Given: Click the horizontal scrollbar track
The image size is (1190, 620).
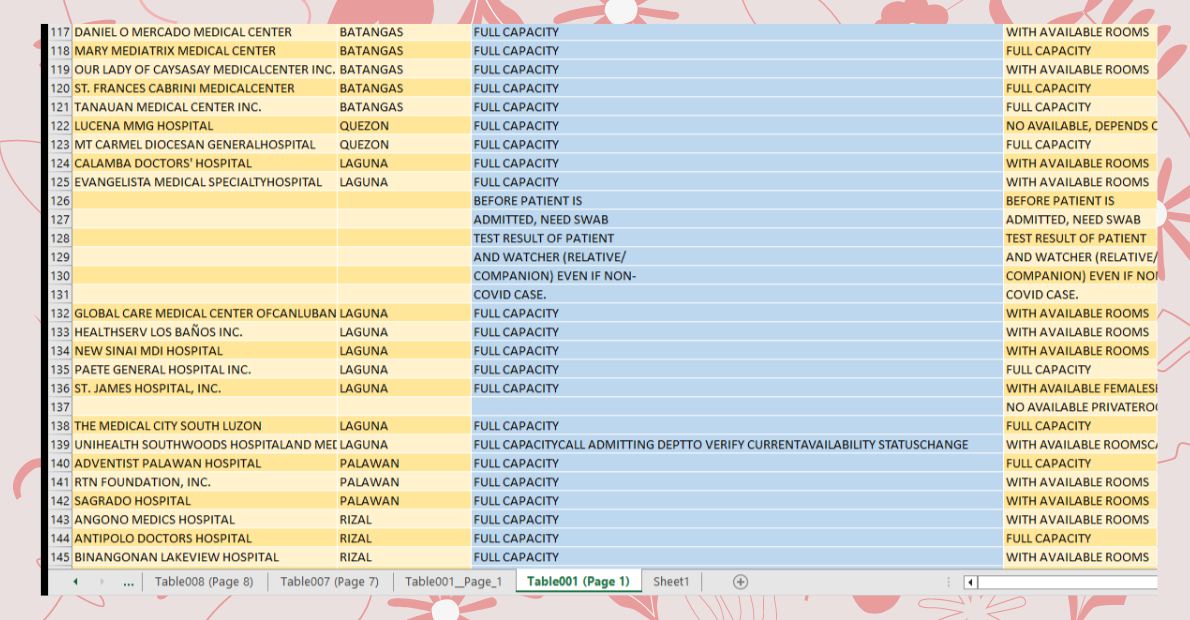Looking at the screenshot, I should [x=1067, y=582].
